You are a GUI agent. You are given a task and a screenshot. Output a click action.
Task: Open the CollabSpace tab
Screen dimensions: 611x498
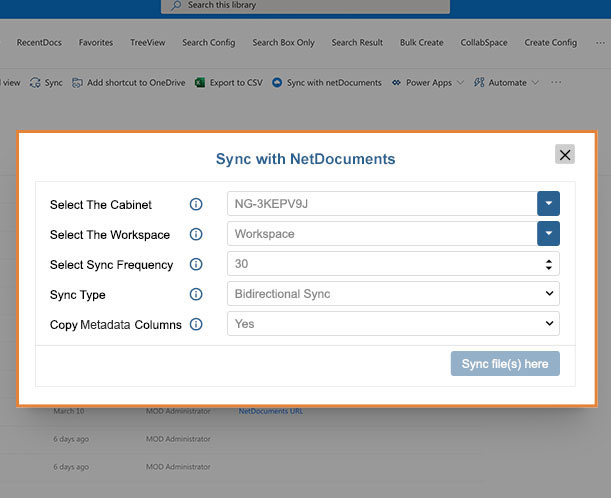pos(484,42)
